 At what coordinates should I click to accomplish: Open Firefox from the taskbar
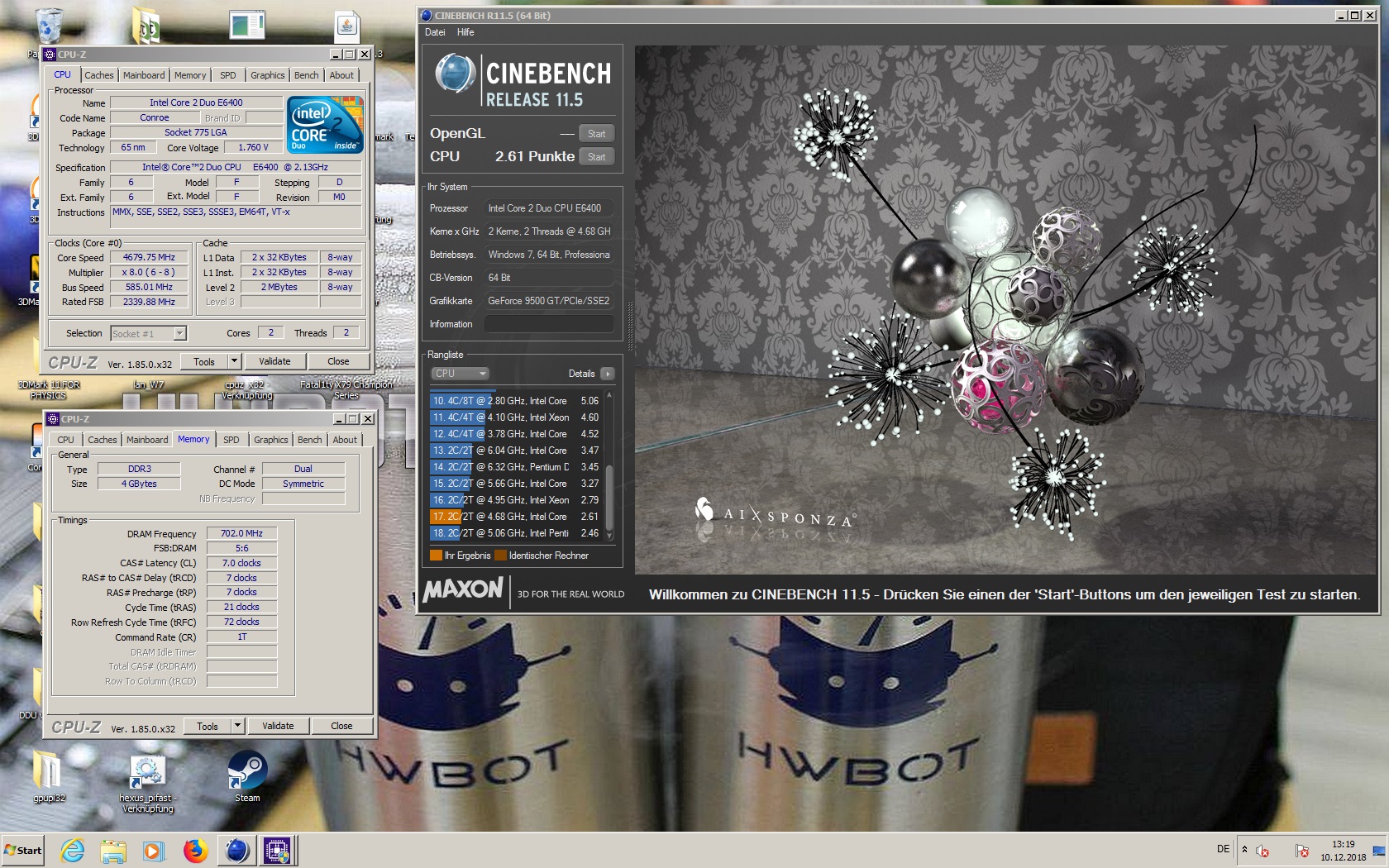(195, 850)
